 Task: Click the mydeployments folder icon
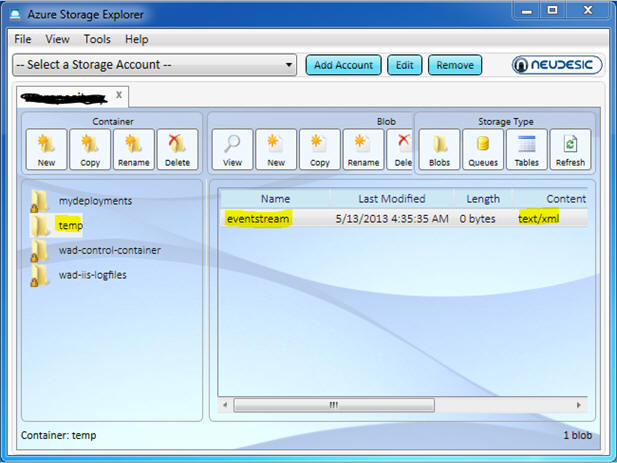[x=40, y=201]
